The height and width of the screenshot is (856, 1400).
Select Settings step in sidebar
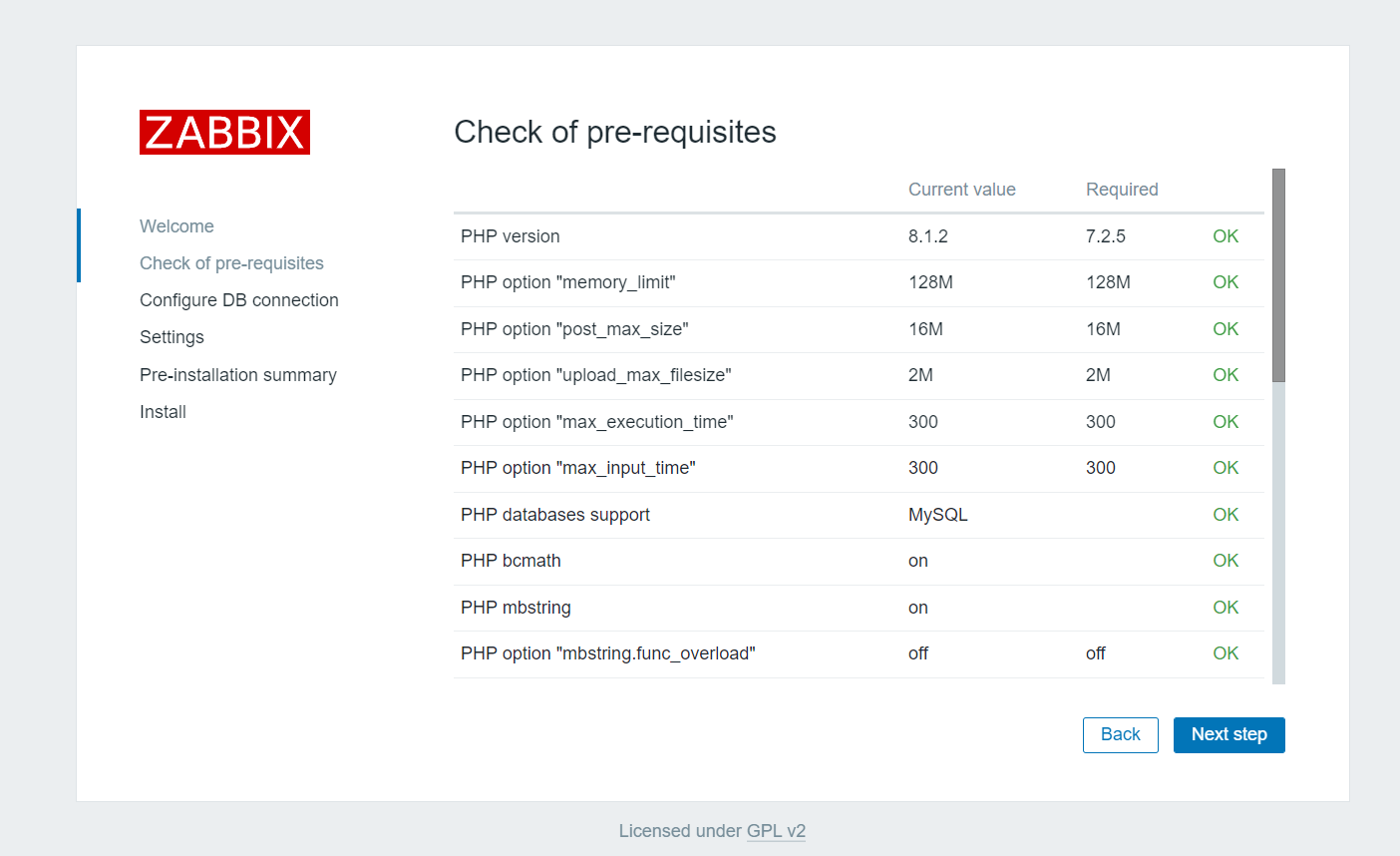pos(172,337)
